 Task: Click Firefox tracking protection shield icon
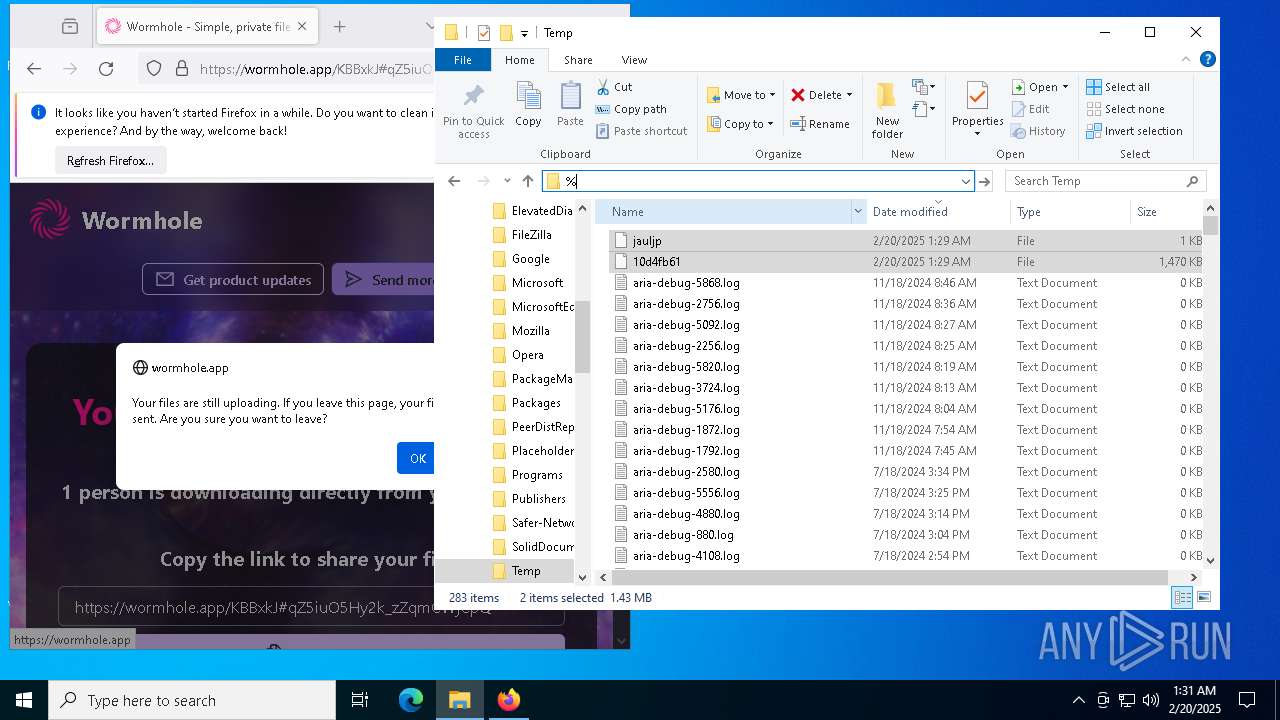point(154,69)
